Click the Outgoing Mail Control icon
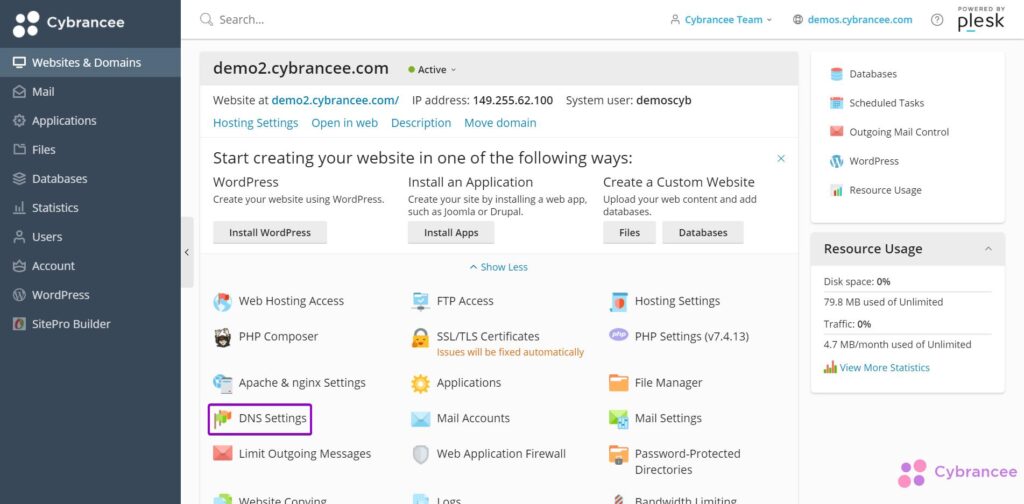 tap(837, 131)
